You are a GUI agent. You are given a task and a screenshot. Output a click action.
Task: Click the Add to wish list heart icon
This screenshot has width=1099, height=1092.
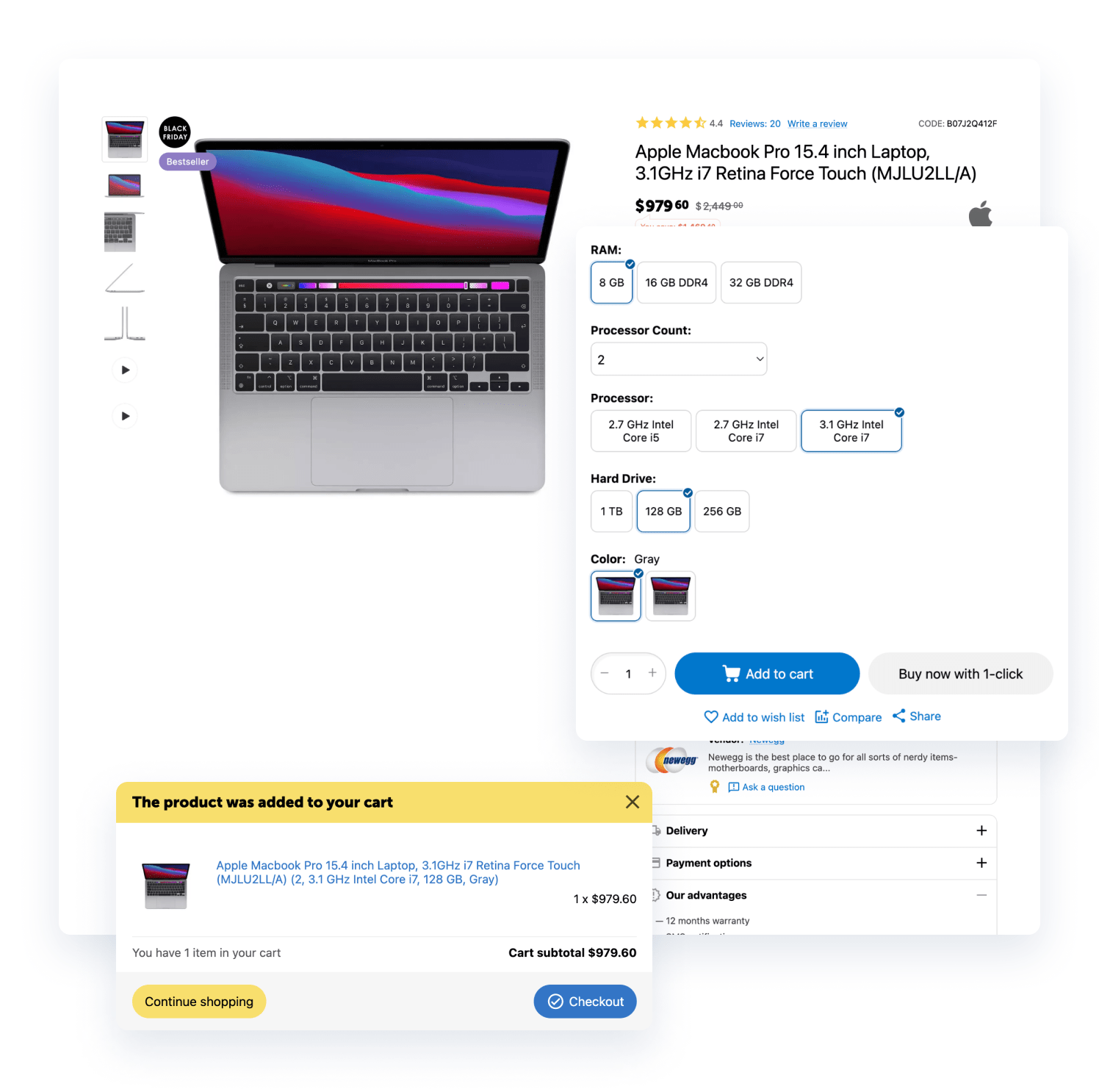(710, 716)
